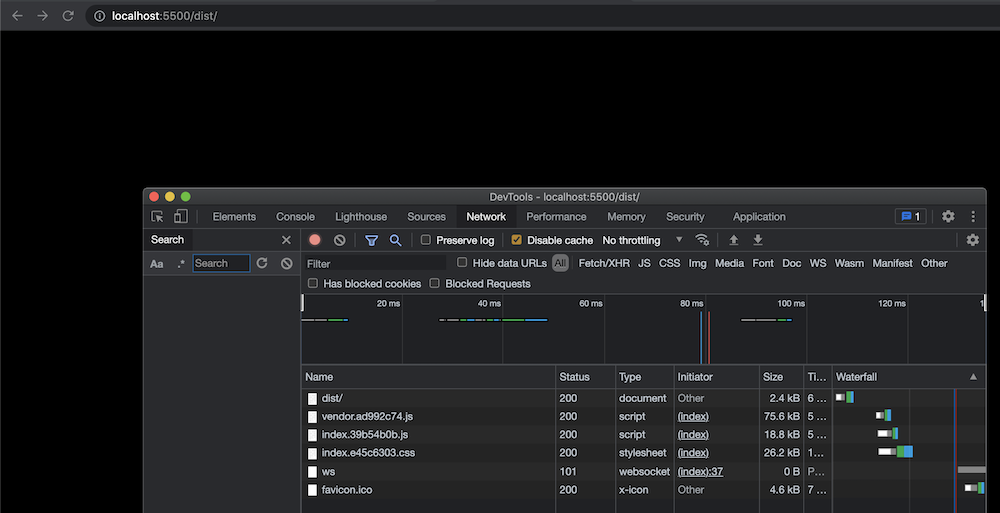1000x513 pixels.
Task: Toggle the device toolbar icon
Action: [x=180, y=216]
